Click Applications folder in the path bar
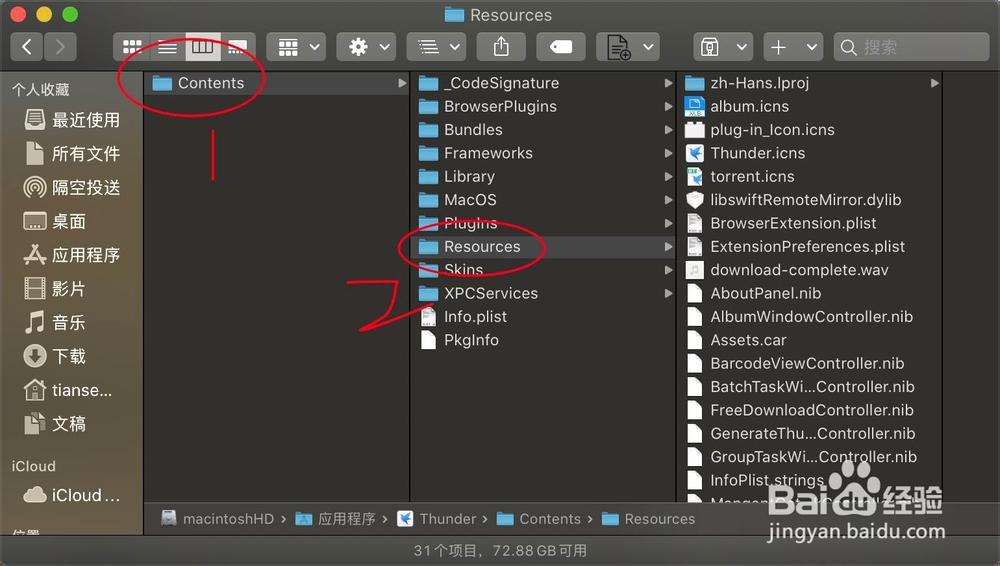The height and width of the screenshot is (566, 1000). pos(335,519)
